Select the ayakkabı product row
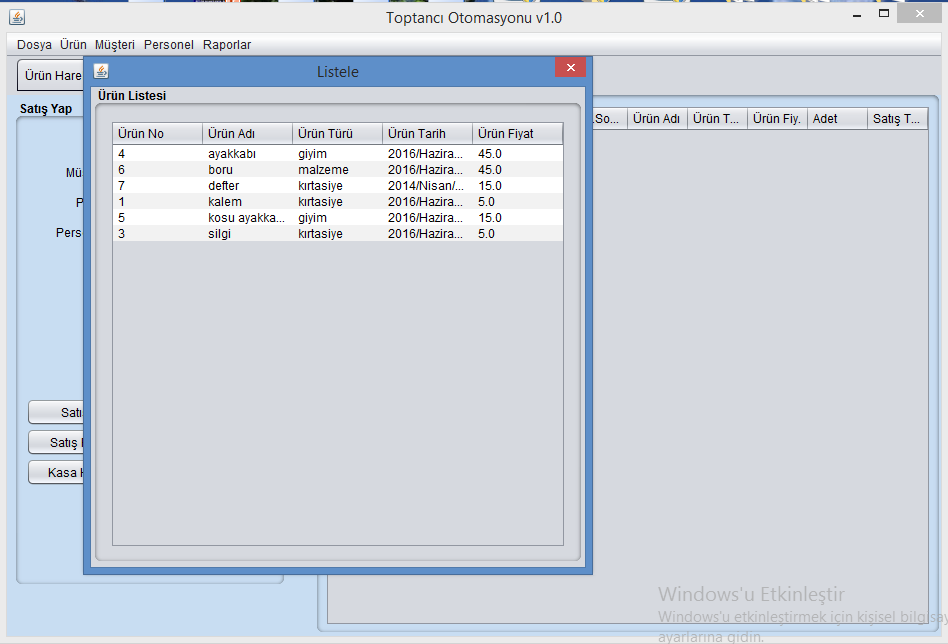The width and height of the screenshot is (948, 644). click(x=231, y=154)
